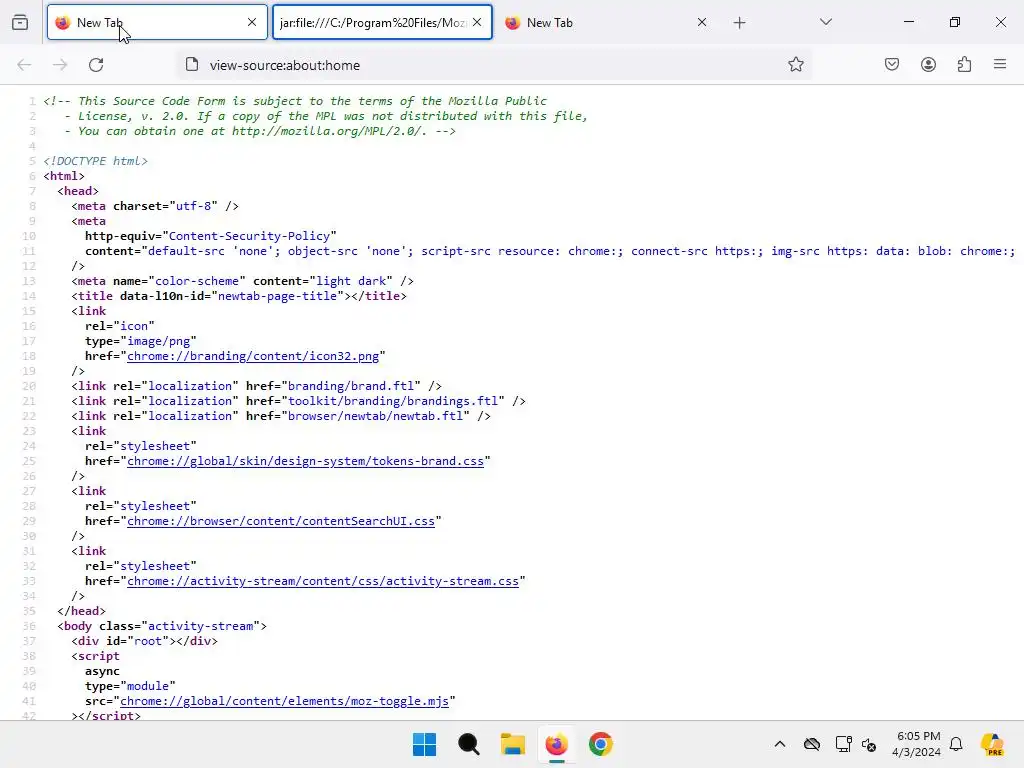The image size is (1024, 768).
Task: Open chrome://branding/content/icon32.png link
Action: (253, 357)
